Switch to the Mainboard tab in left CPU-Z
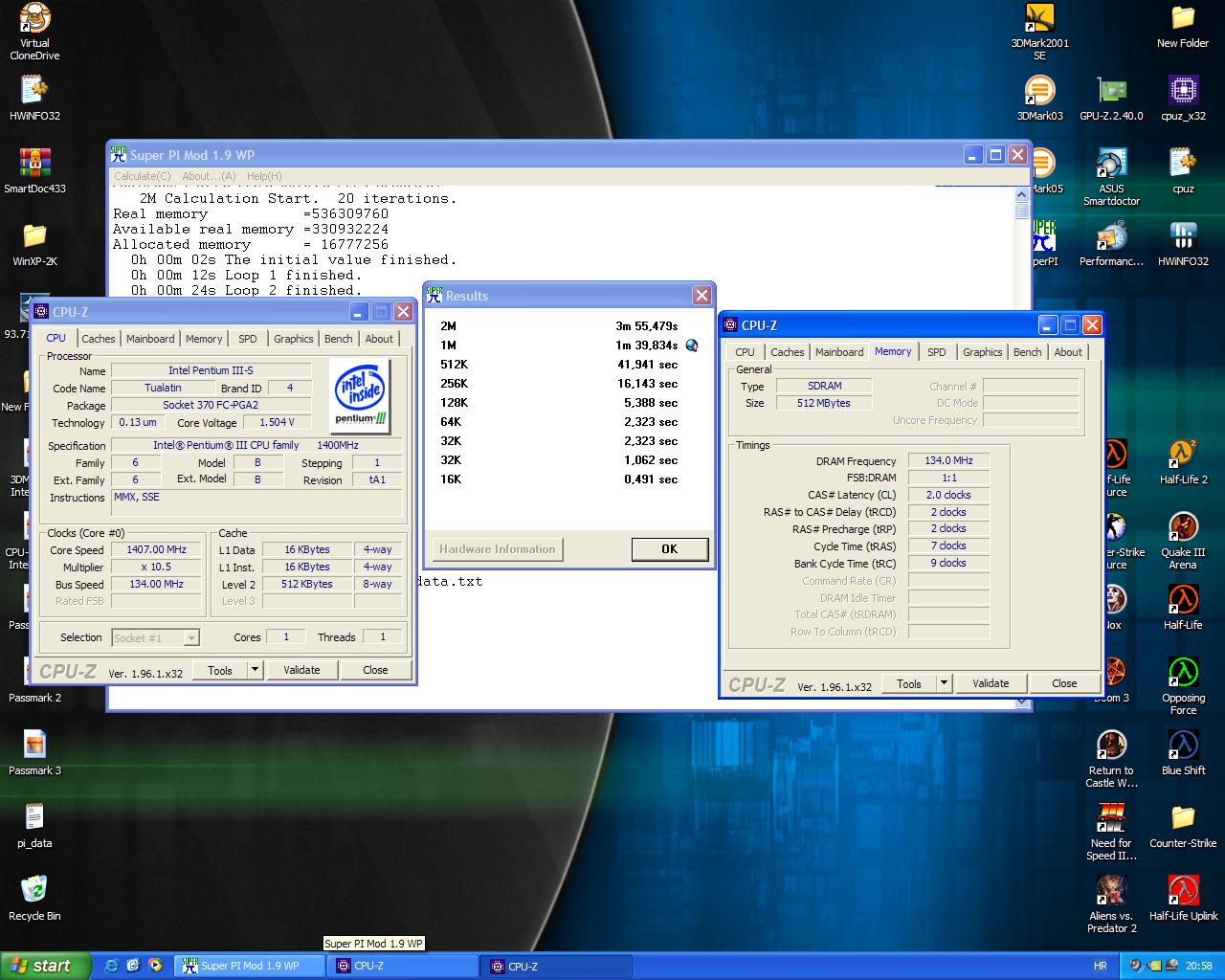1225x980 pixels. [150, 339]
